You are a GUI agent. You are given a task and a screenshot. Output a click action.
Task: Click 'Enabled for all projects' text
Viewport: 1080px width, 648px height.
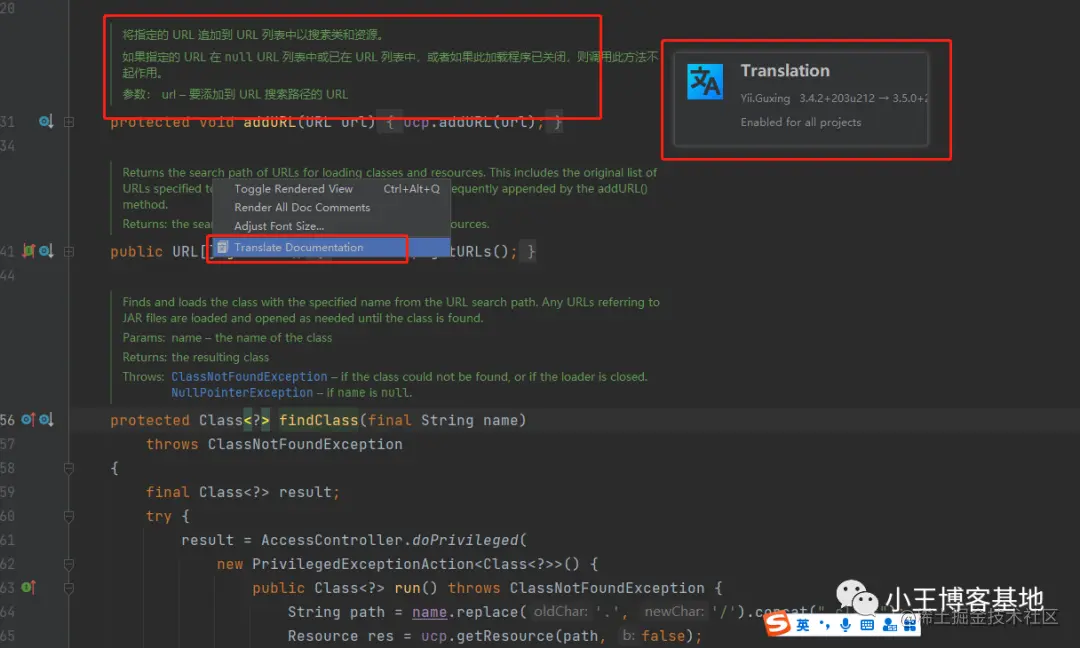click(800, 122)
